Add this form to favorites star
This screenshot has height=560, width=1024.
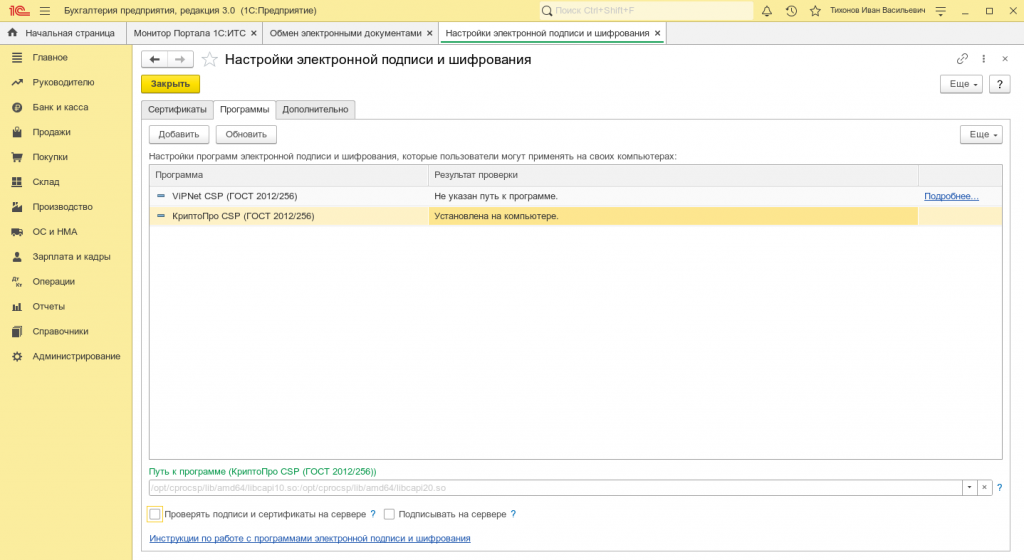coord(210,59)
